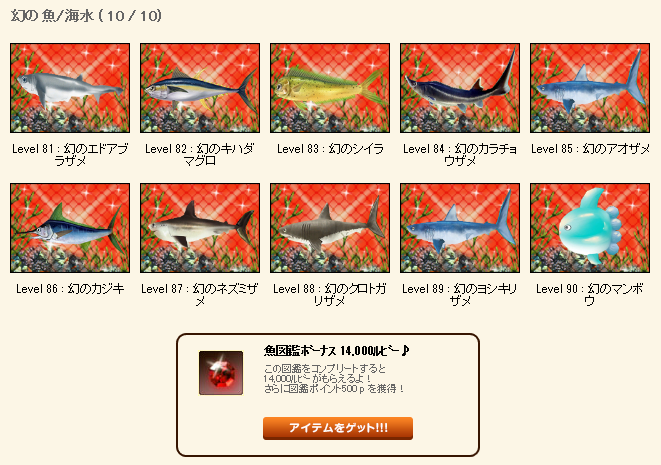Select the 幻のキハダマグロ tuna picture

click(200, 88)
